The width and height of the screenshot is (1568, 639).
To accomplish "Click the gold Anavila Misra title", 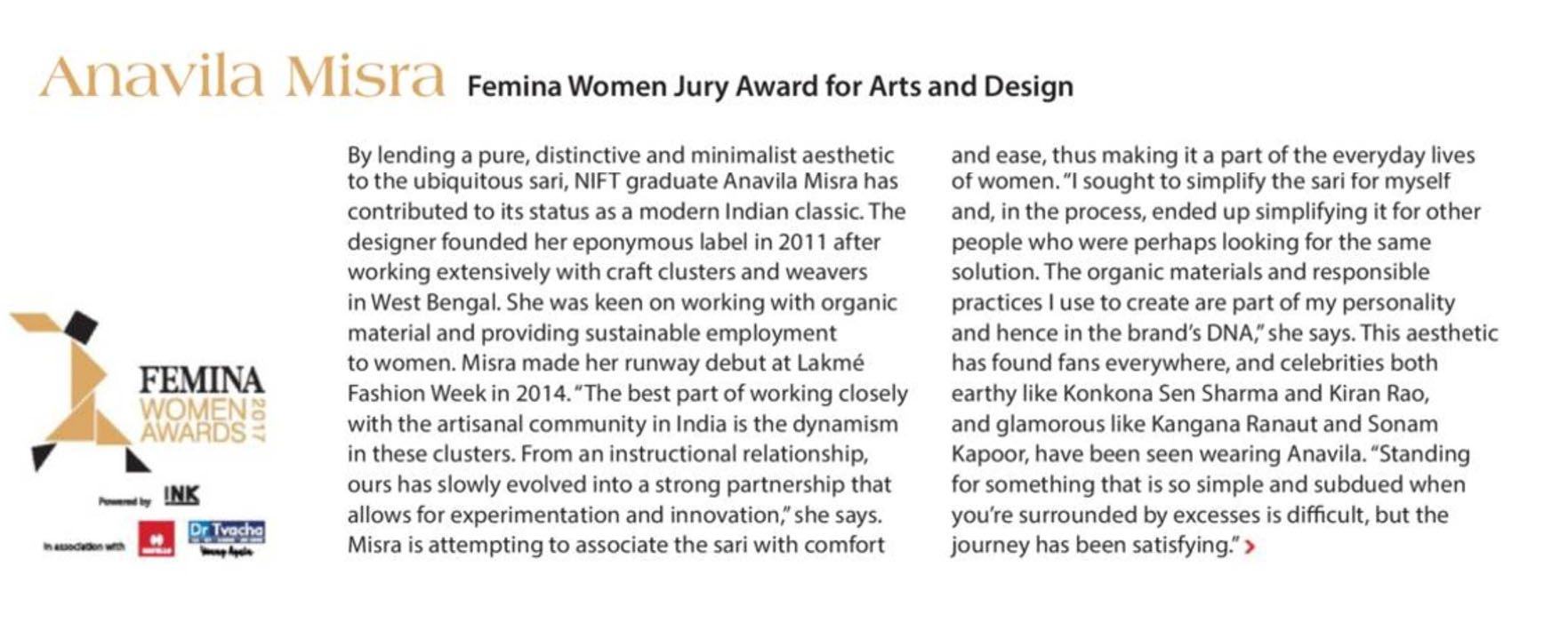I will click(x=241, y=78).
